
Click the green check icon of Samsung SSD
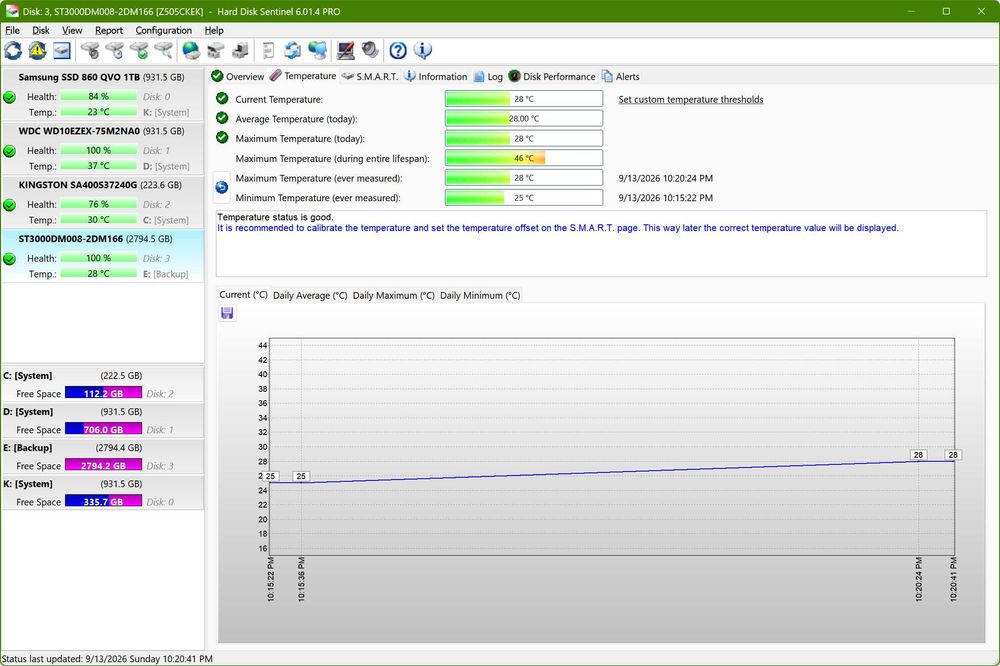point(10,97)
